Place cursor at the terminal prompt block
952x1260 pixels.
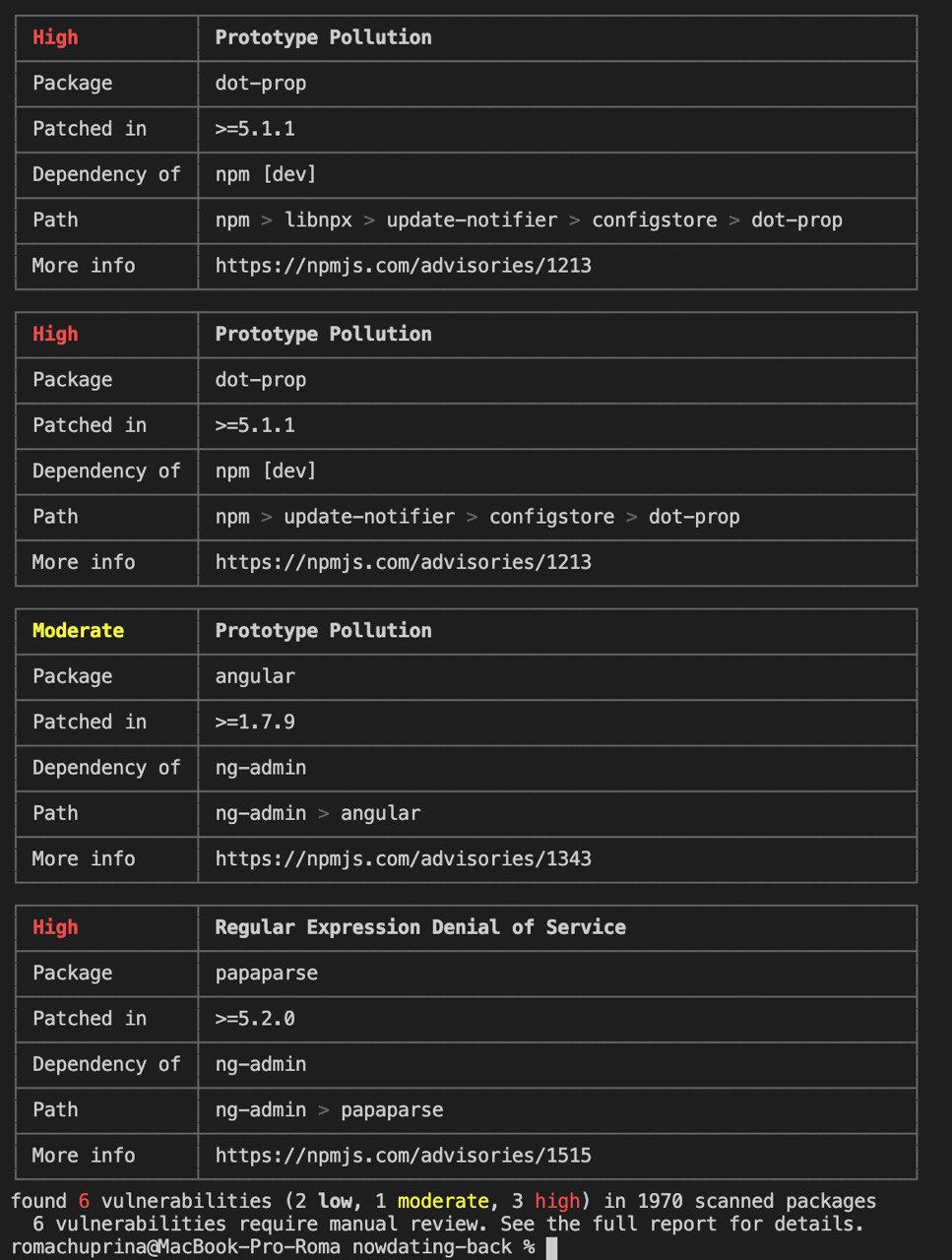[x=551, y=1247]
